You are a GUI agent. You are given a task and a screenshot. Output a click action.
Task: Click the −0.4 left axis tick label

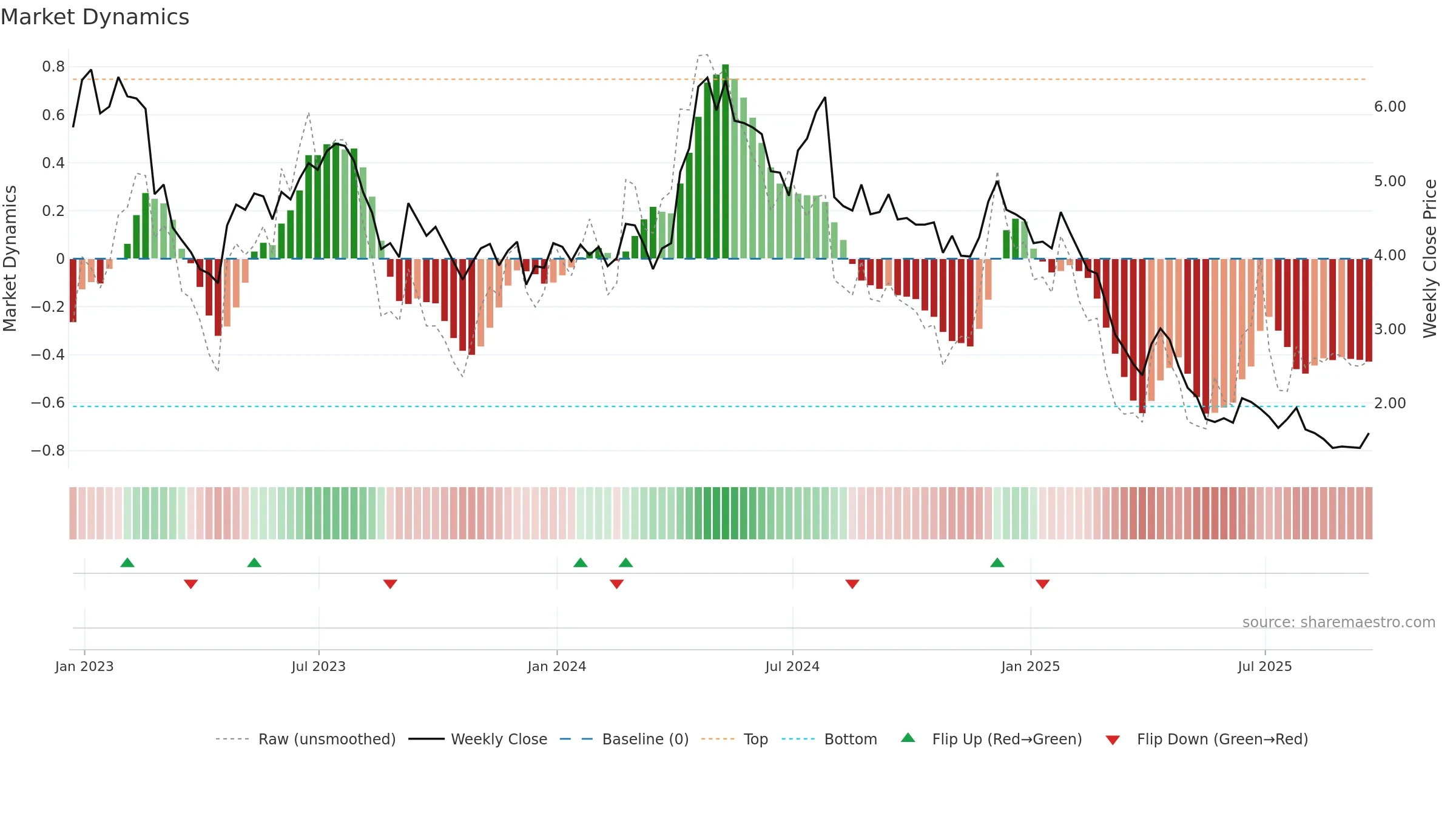48,355
